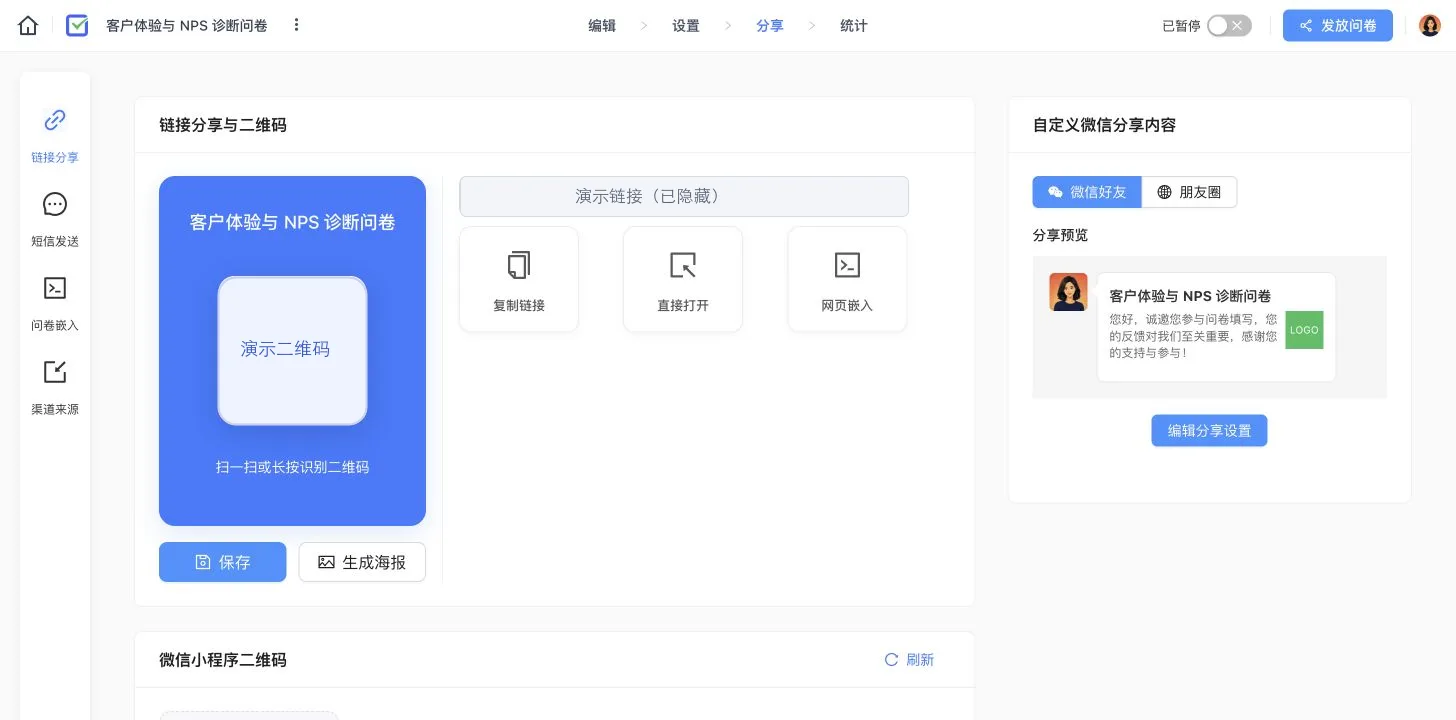Select the 微信好友 tab
This screenshot has width=1456, height=720.
pos(1087,192)
